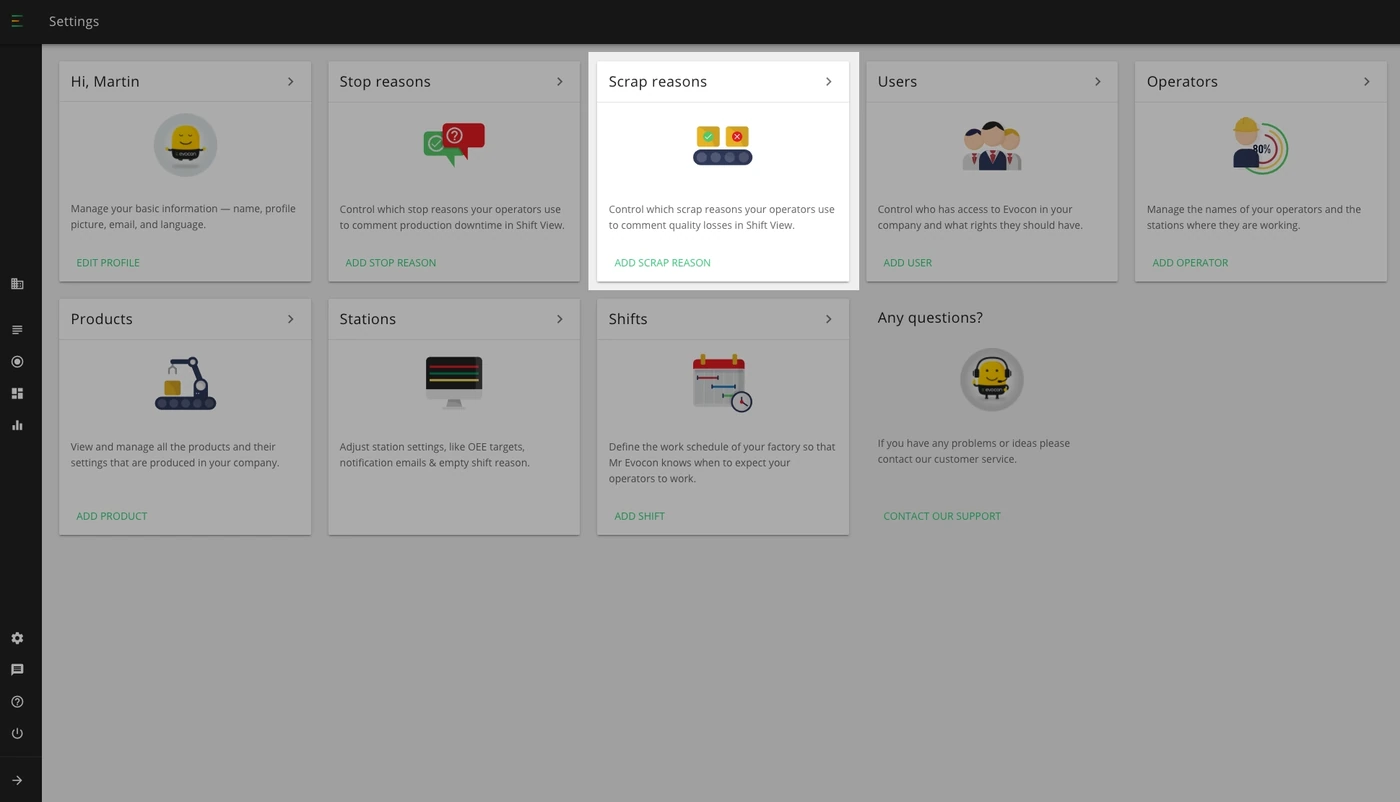
Task: Open the bar chart reports sidebar icon
Action: (17, 425)
